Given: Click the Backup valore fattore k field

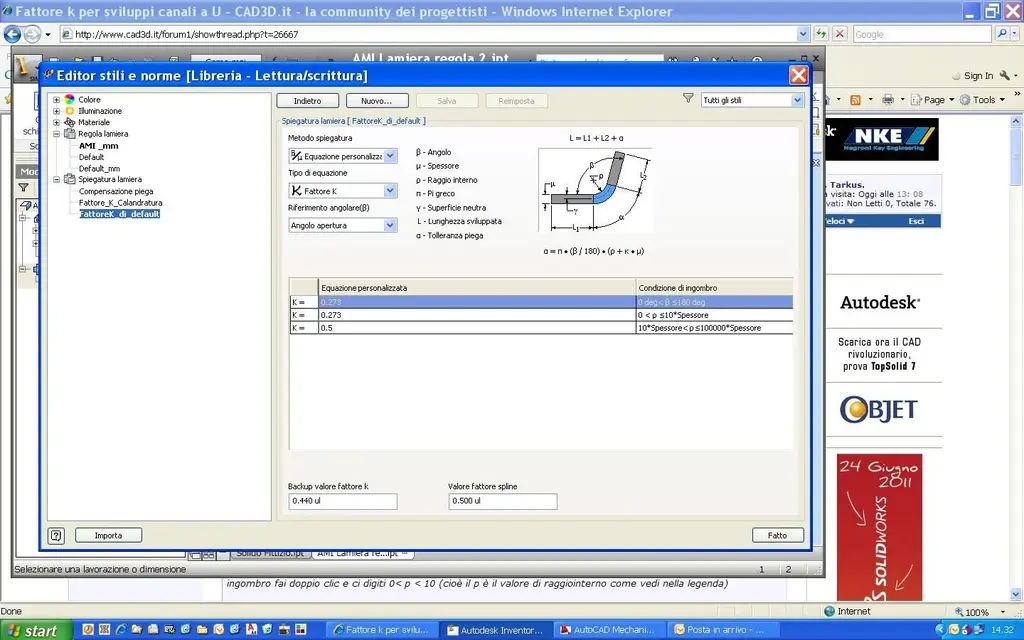Looking at the screenshot, I should click(343, 501).
